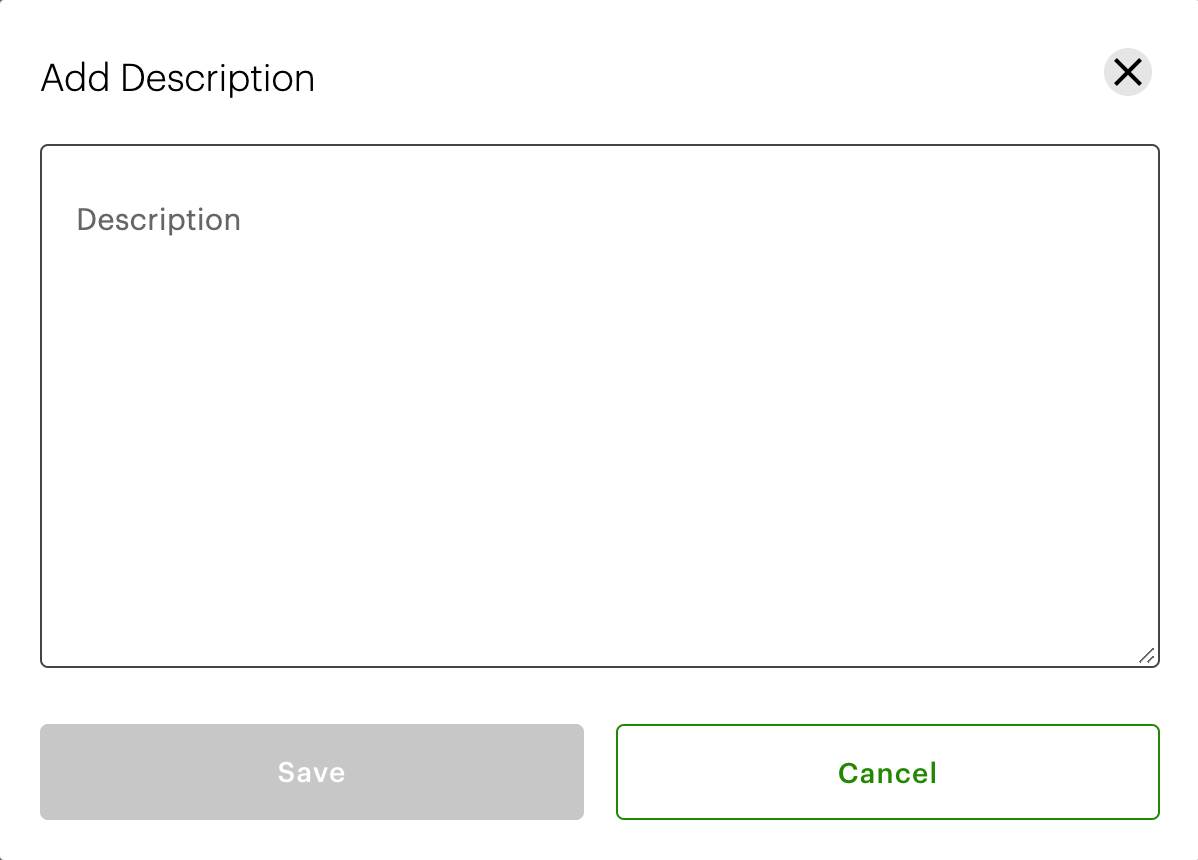This screenshot has height=860, width=1198.
Task: Click the textarea resize handle icon
Action: pyautogui.click(x=1146, y=655)
